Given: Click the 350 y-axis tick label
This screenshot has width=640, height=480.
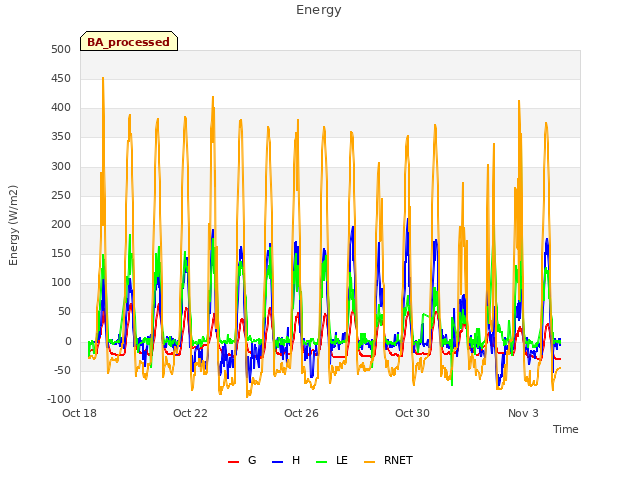Looking at the screenshot, I should coord(61,137).
